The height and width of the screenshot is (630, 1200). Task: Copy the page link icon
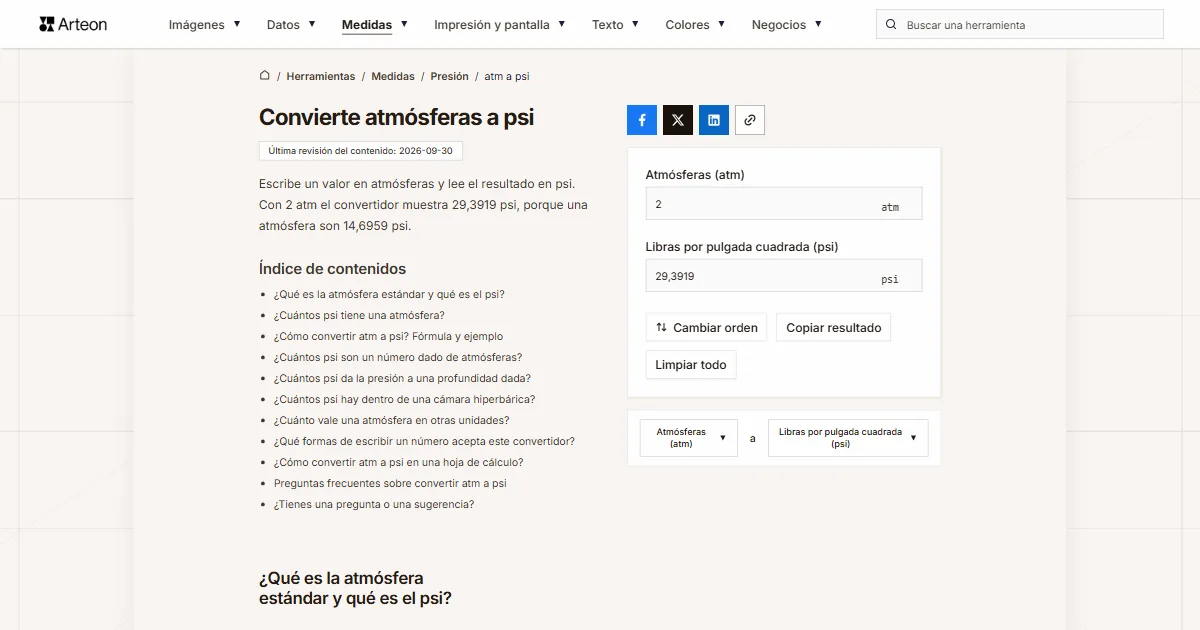pos(750,120)
